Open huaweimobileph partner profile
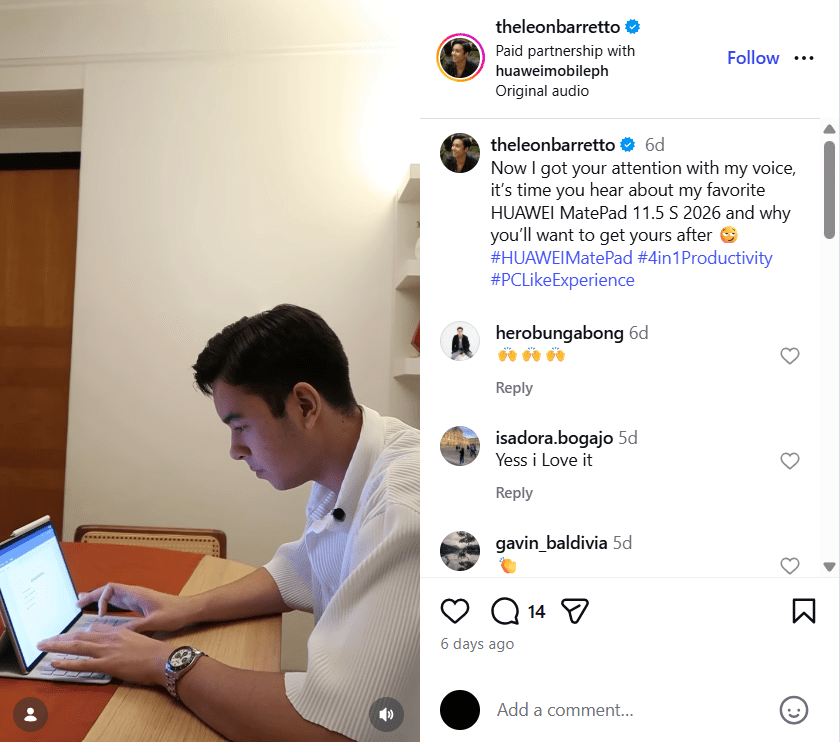This screenshot has width=840, height=742. pos(552,71)
